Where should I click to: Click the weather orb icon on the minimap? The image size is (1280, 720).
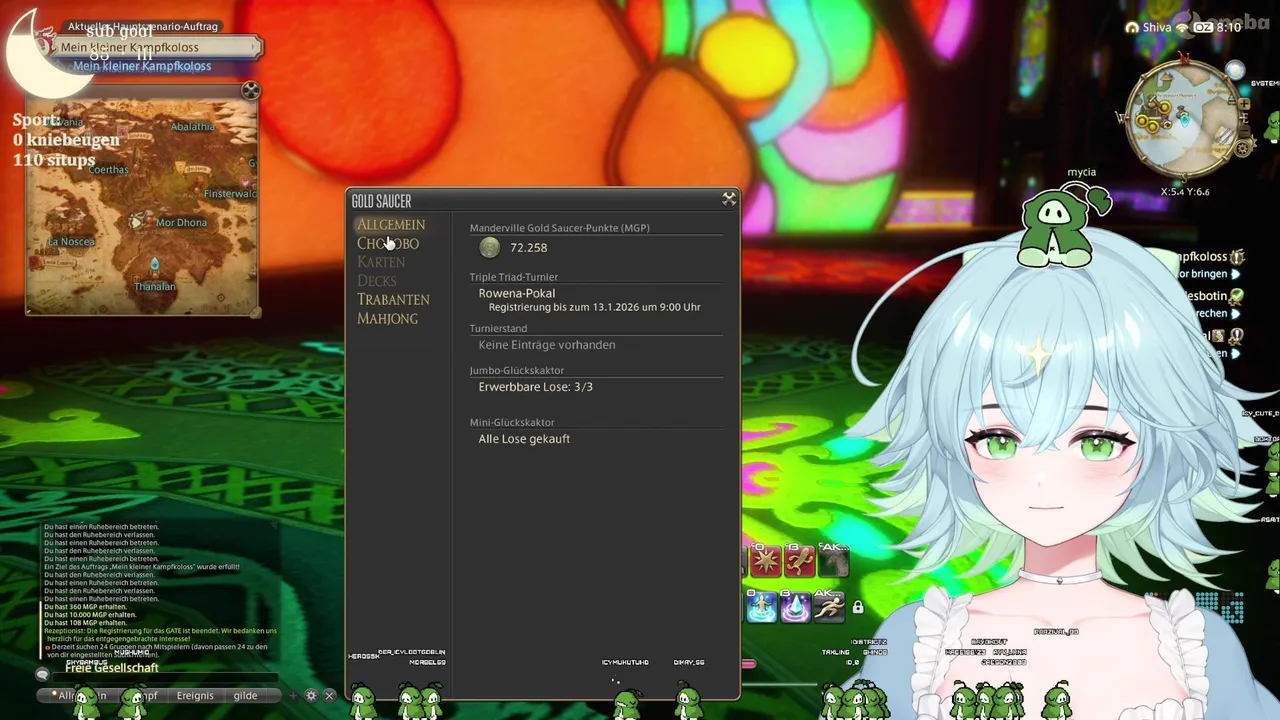(1236, 71)
